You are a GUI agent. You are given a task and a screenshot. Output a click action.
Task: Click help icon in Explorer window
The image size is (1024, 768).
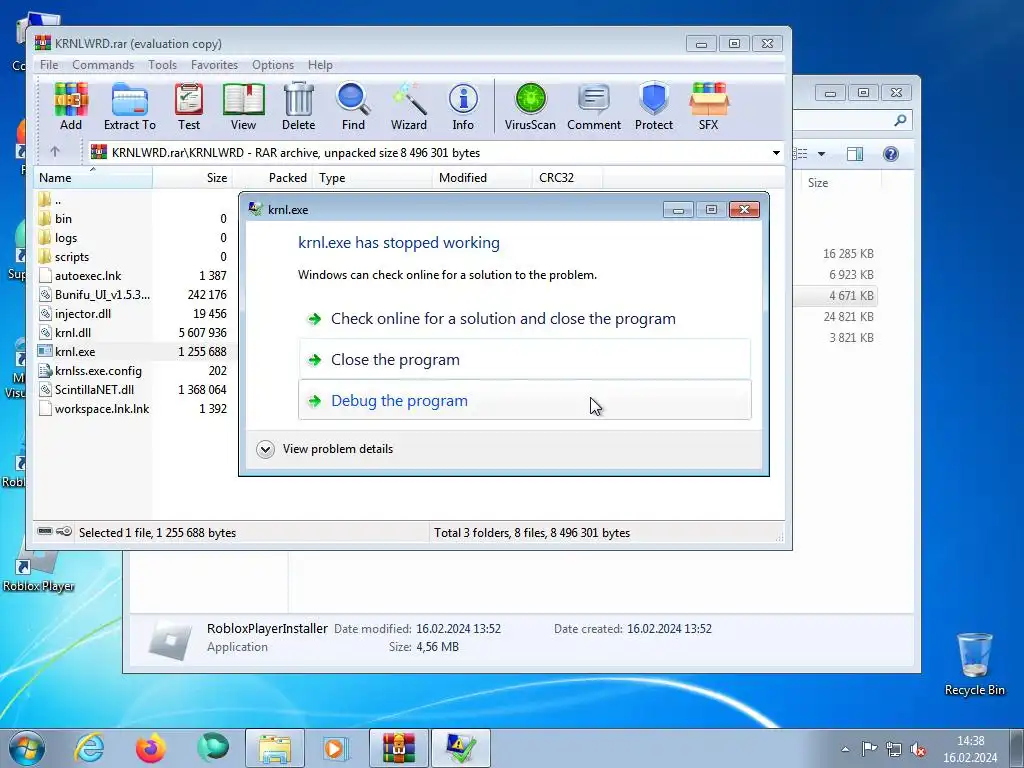[x=890, y=153]
